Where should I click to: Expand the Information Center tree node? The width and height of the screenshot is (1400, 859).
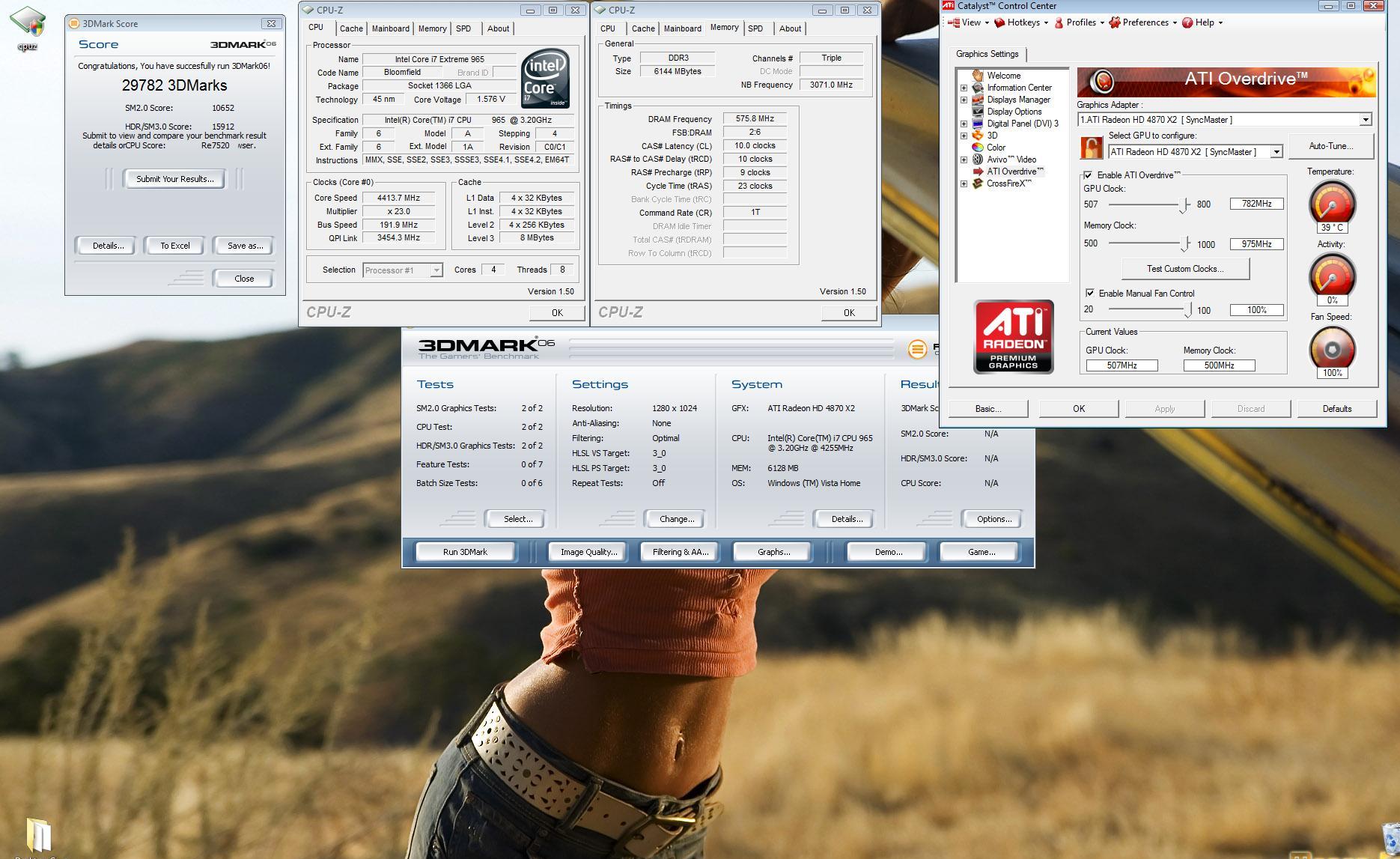click(x=964, y=88)
